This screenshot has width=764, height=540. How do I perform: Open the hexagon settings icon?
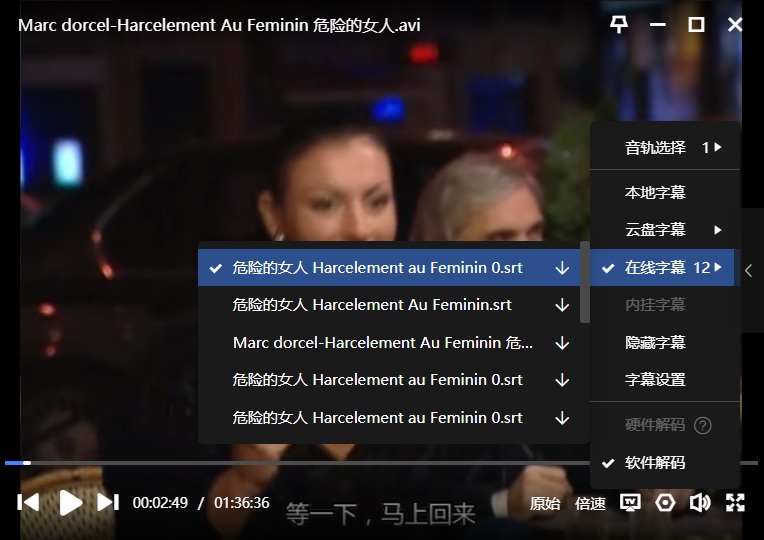(665, 503)
